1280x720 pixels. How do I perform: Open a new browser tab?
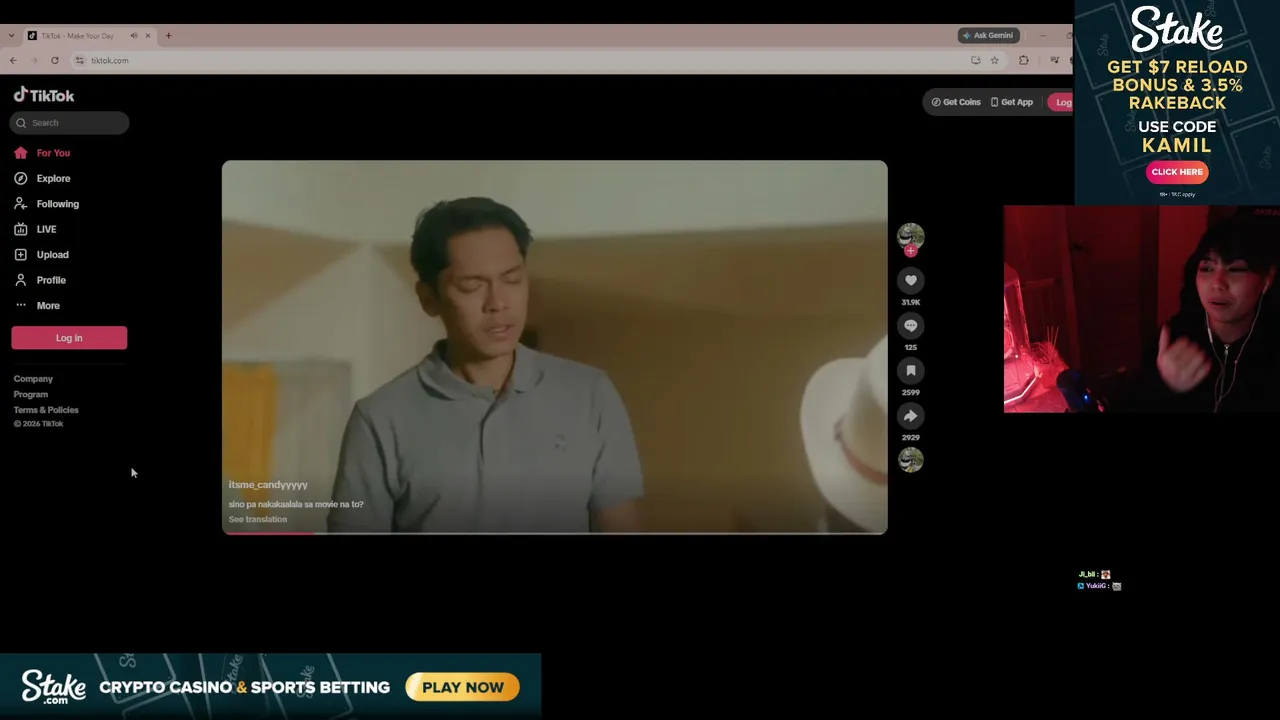tap(168, 36)
